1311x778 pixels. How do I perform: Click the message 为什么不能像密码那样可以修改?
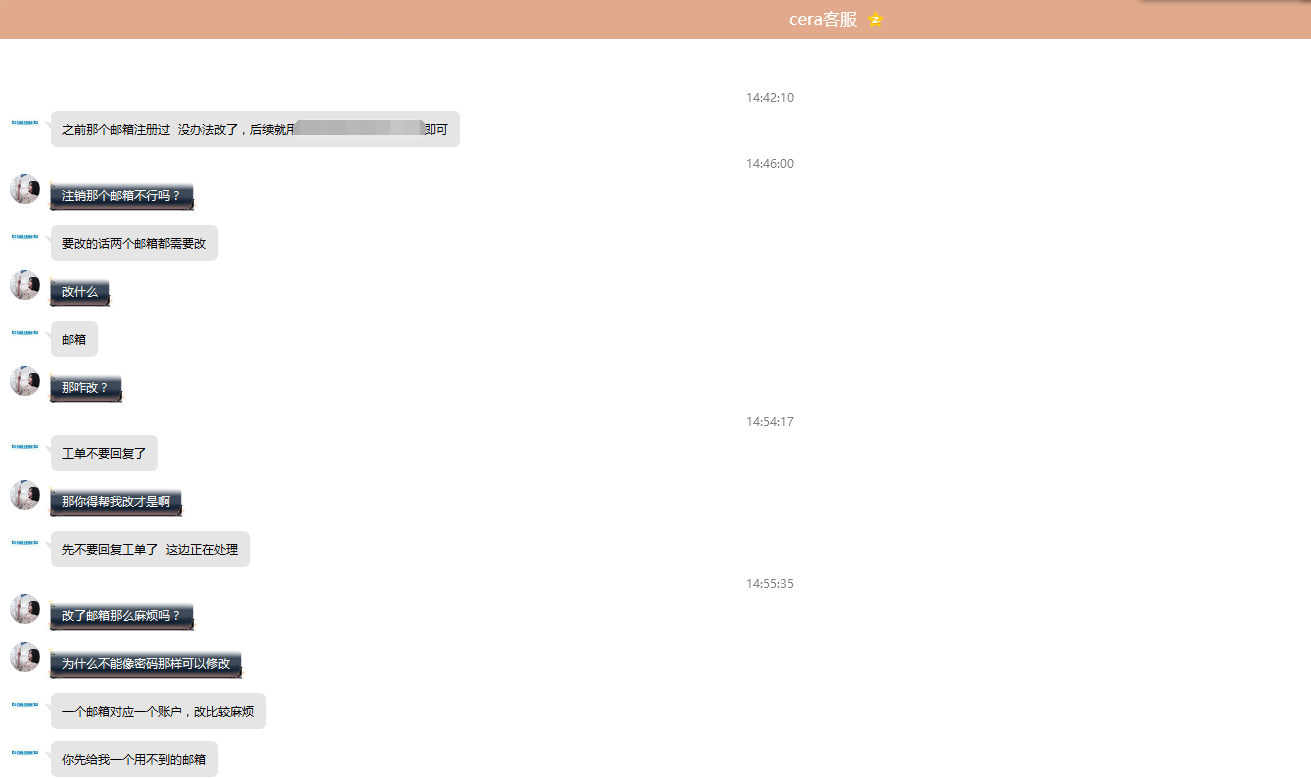pos(146,663)
